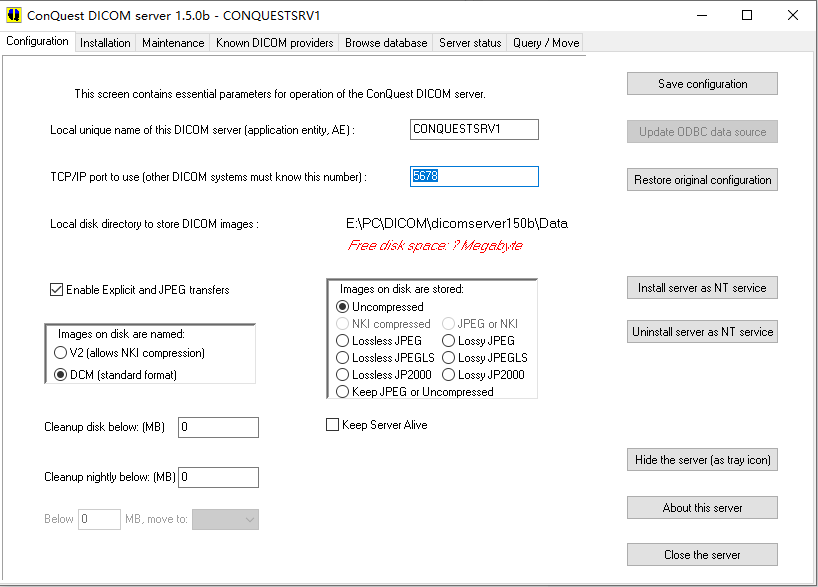This screenshot has width=818, height=587.
Task: Open Known DICOM providers tab
Action: tap(274, 43)
